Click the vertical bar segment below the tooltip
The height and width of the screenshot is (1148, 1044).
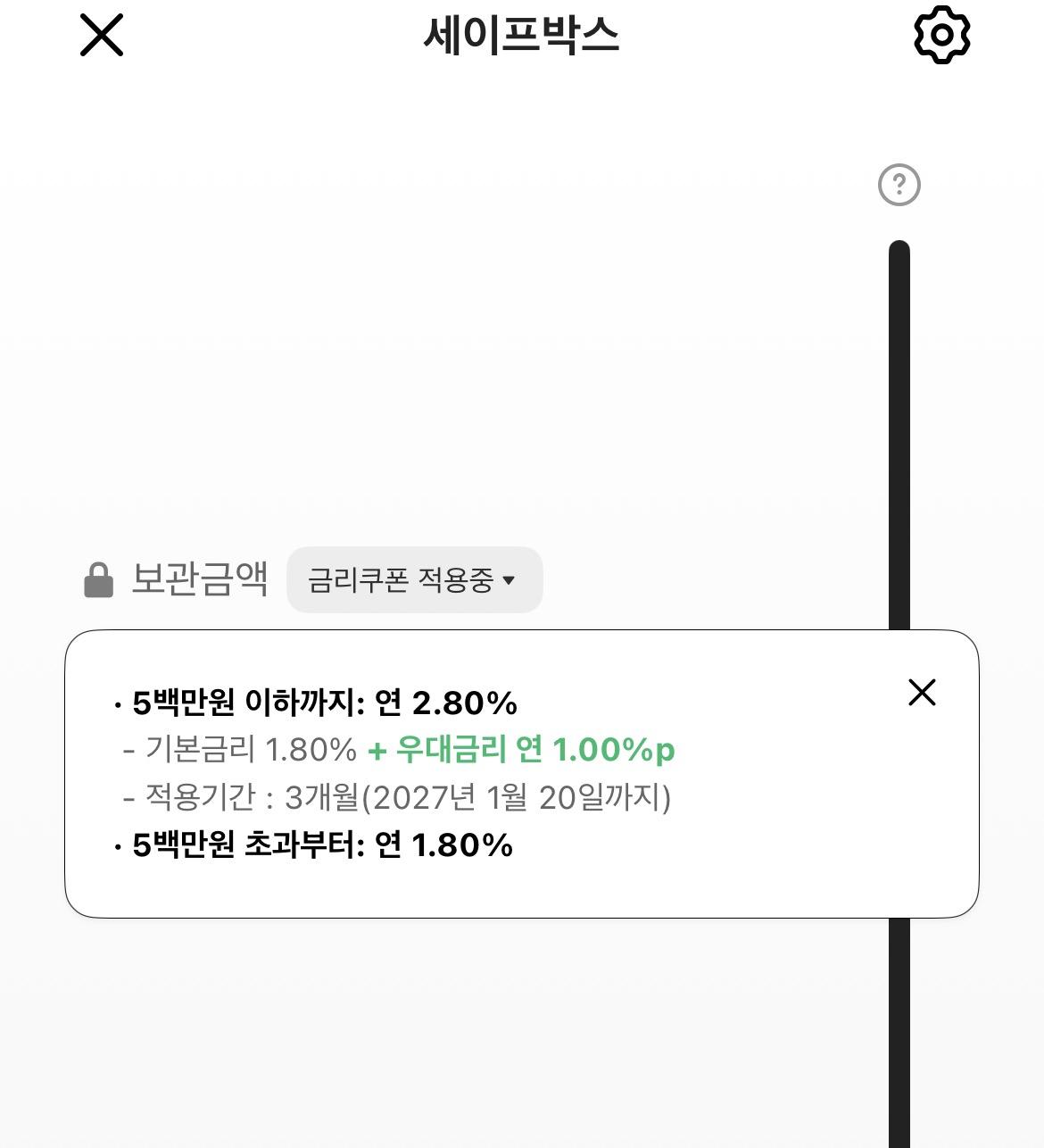[899, 1033]
